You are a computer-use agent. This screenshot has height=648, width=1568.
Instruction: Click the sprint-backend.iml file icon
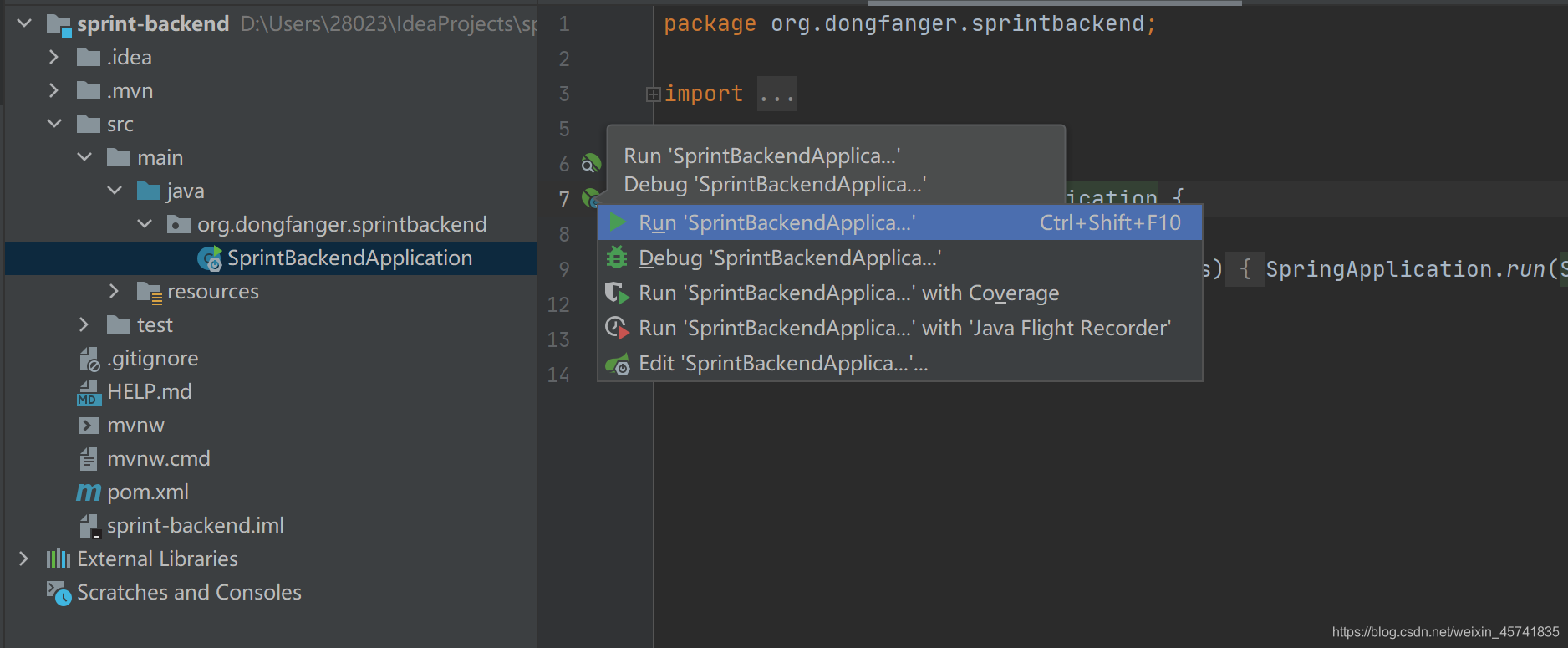(89, 526)
